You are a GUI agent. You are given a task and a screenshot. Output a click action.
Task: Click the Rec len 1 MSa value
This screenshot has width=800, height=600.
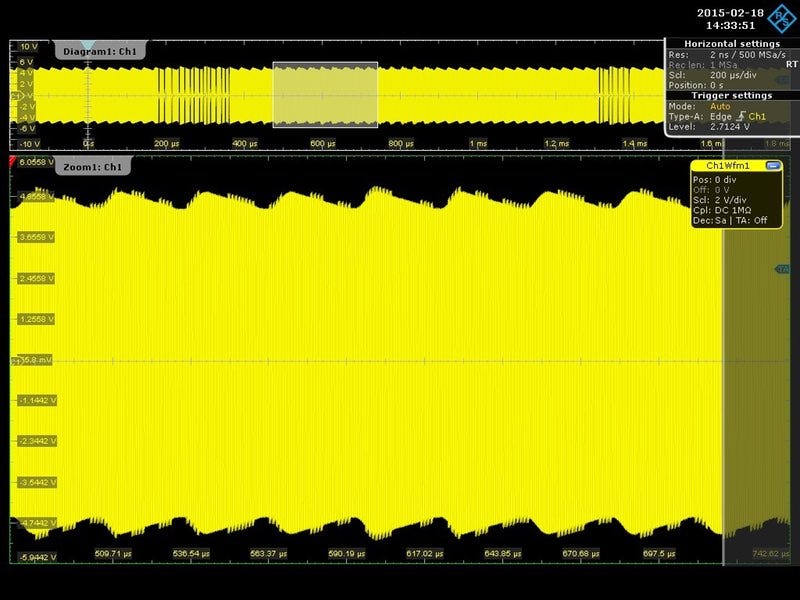tap(723, 65)
